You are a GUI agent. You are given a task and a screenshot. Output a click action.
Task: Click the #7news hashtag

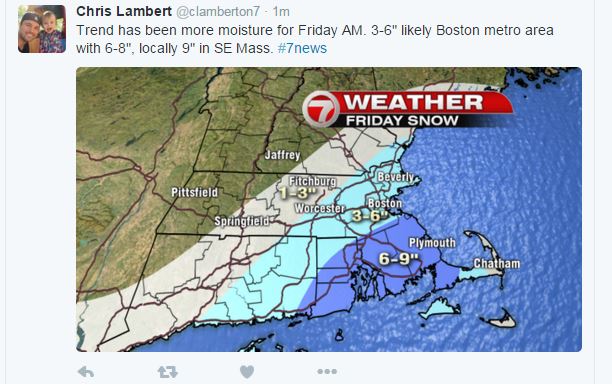(302, 48)
